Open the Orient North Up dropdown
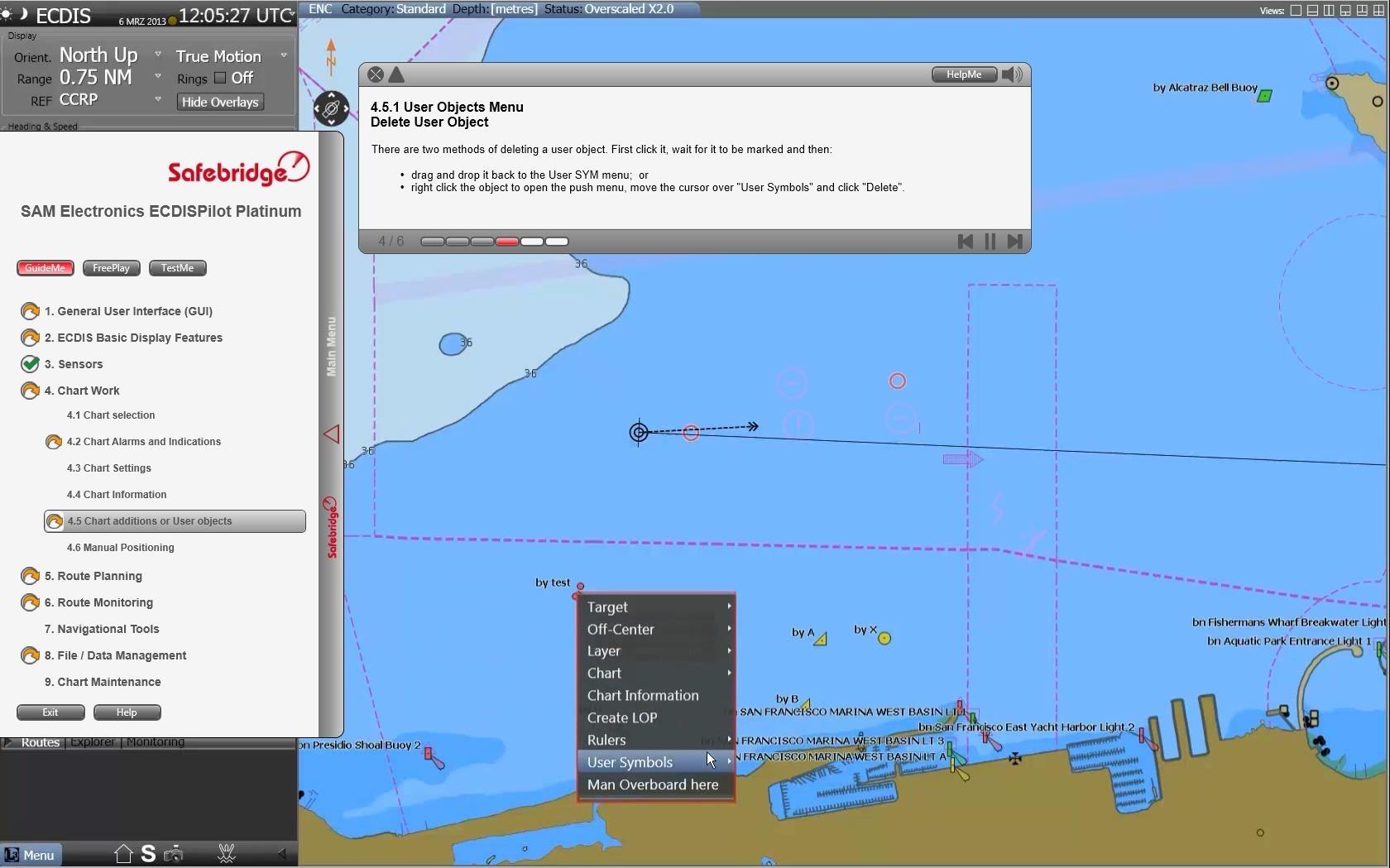The image size is (1390, 868). tap(157, 55)
